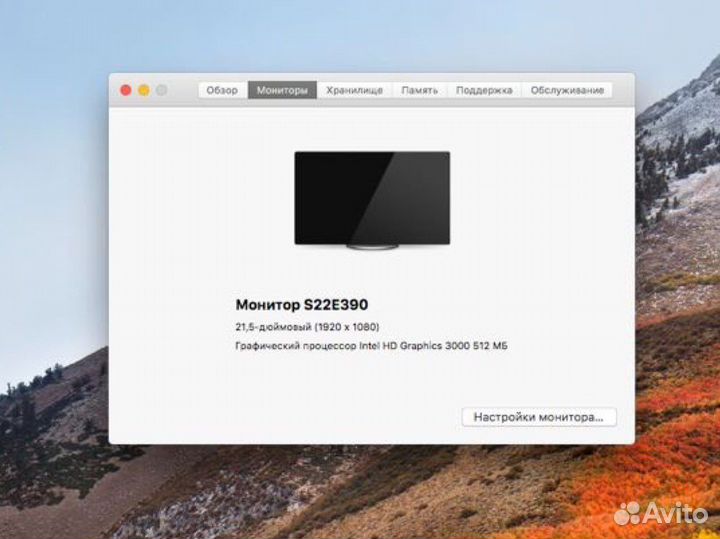The image size is (720, 539).
Task: Open the Хранилище tab
Action: click(x=354, y=90)
